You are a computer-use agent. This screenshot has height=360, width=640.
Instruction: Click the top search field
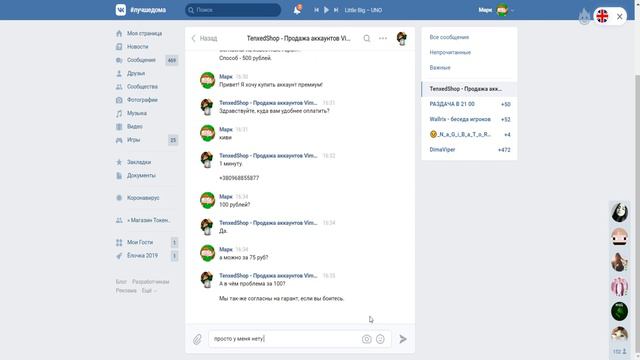(x=233, y=10)
